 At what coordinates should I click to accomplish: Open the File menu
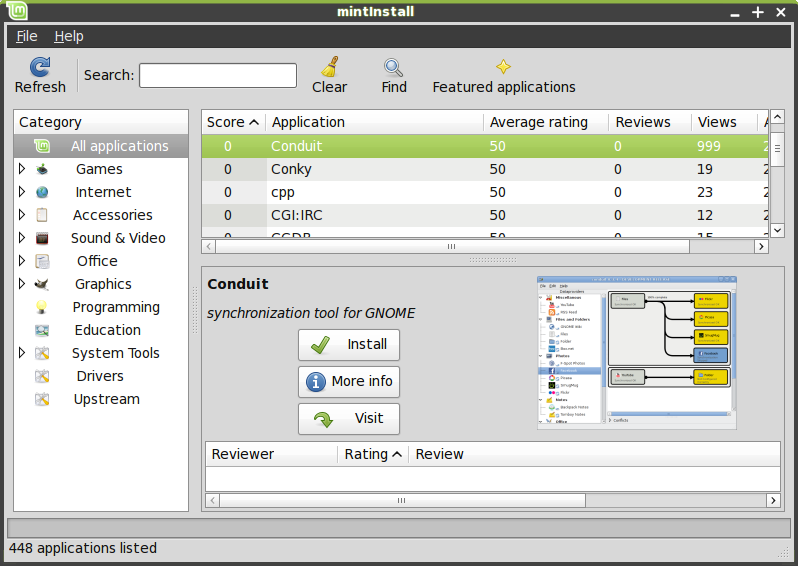pyautogui.click(x=26, y=36)
